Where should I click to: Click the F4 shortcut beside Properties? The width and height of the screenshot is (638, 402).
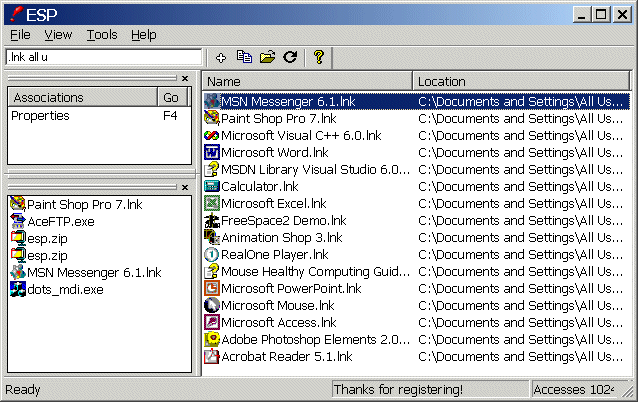click(170, 116)
